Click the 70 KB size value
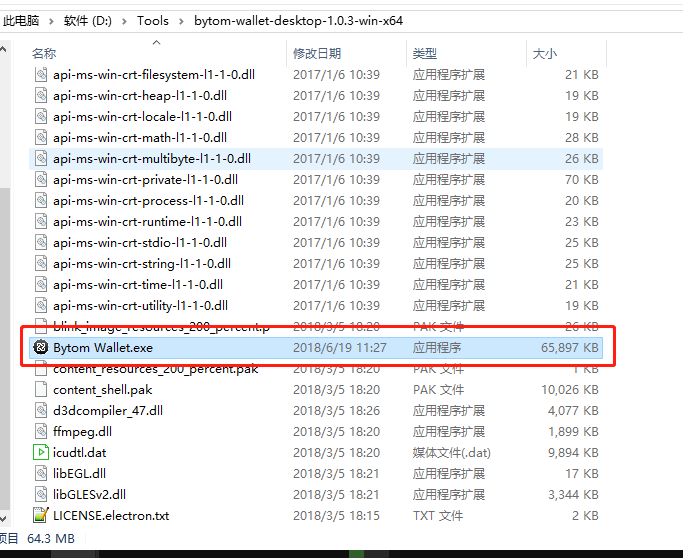 (x=582, y=179)
